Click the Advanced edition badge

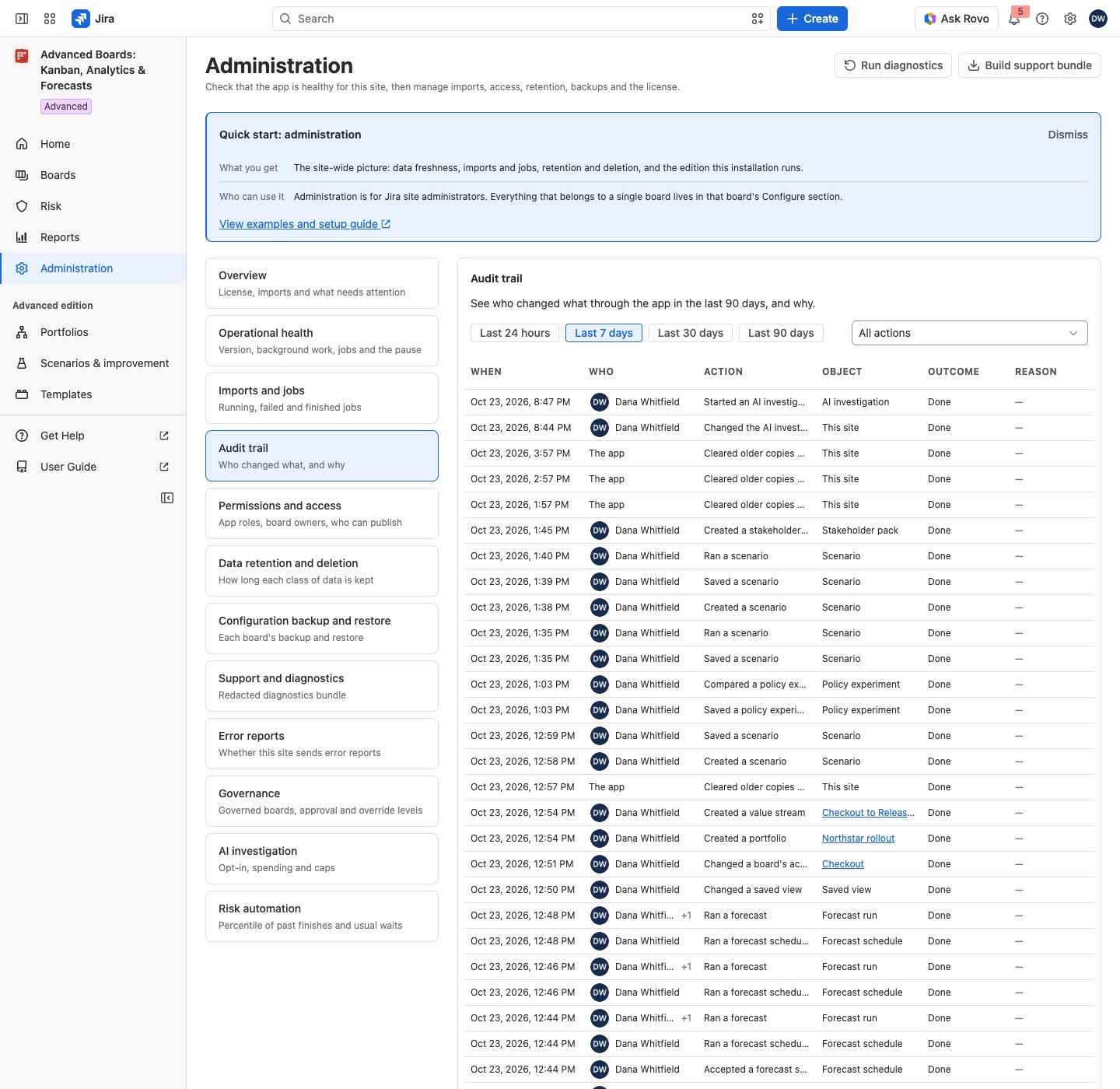[66, 107]
